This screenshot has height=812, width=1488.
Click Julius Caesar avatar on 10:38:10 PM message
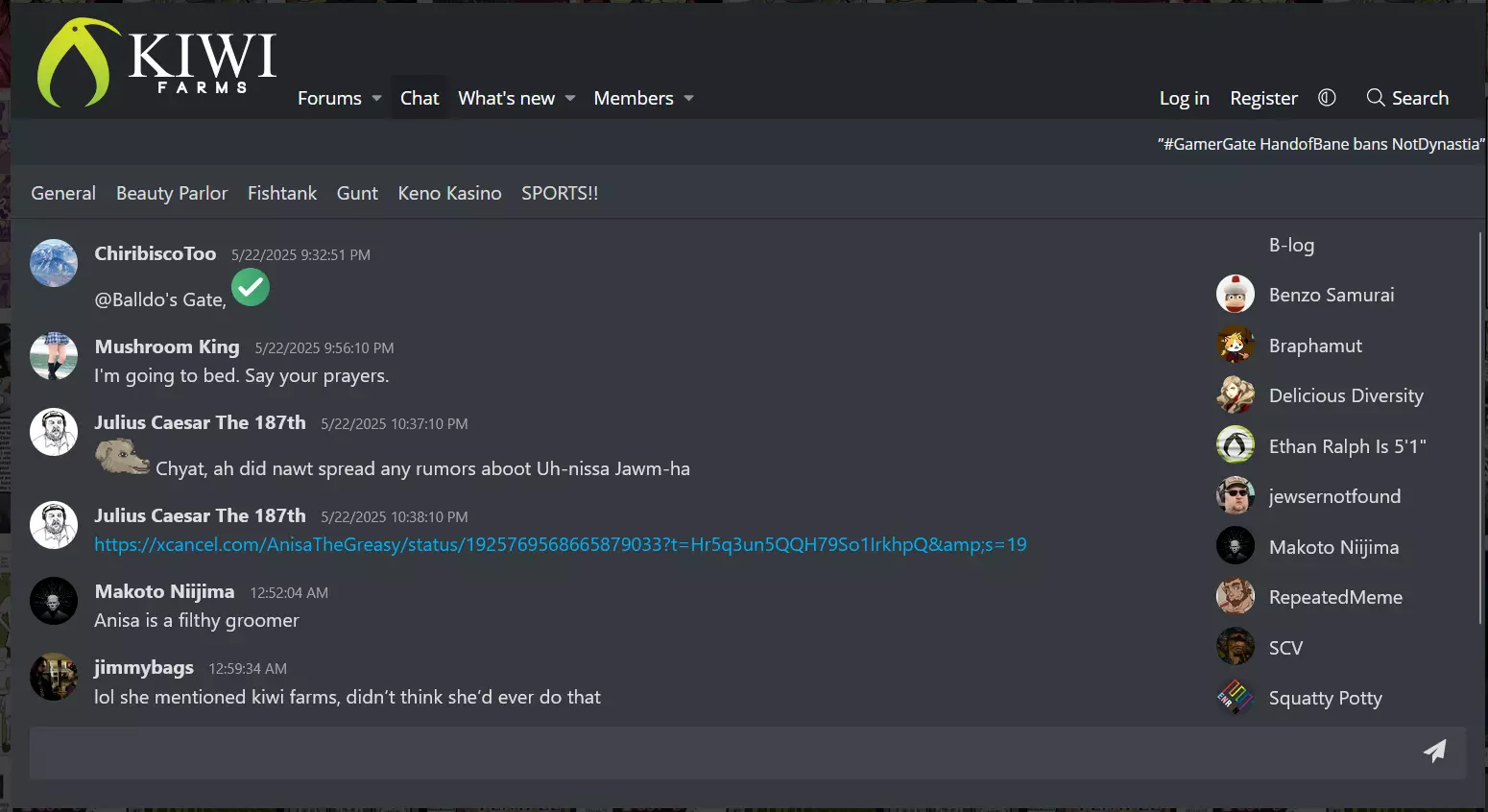pos(54,525)
